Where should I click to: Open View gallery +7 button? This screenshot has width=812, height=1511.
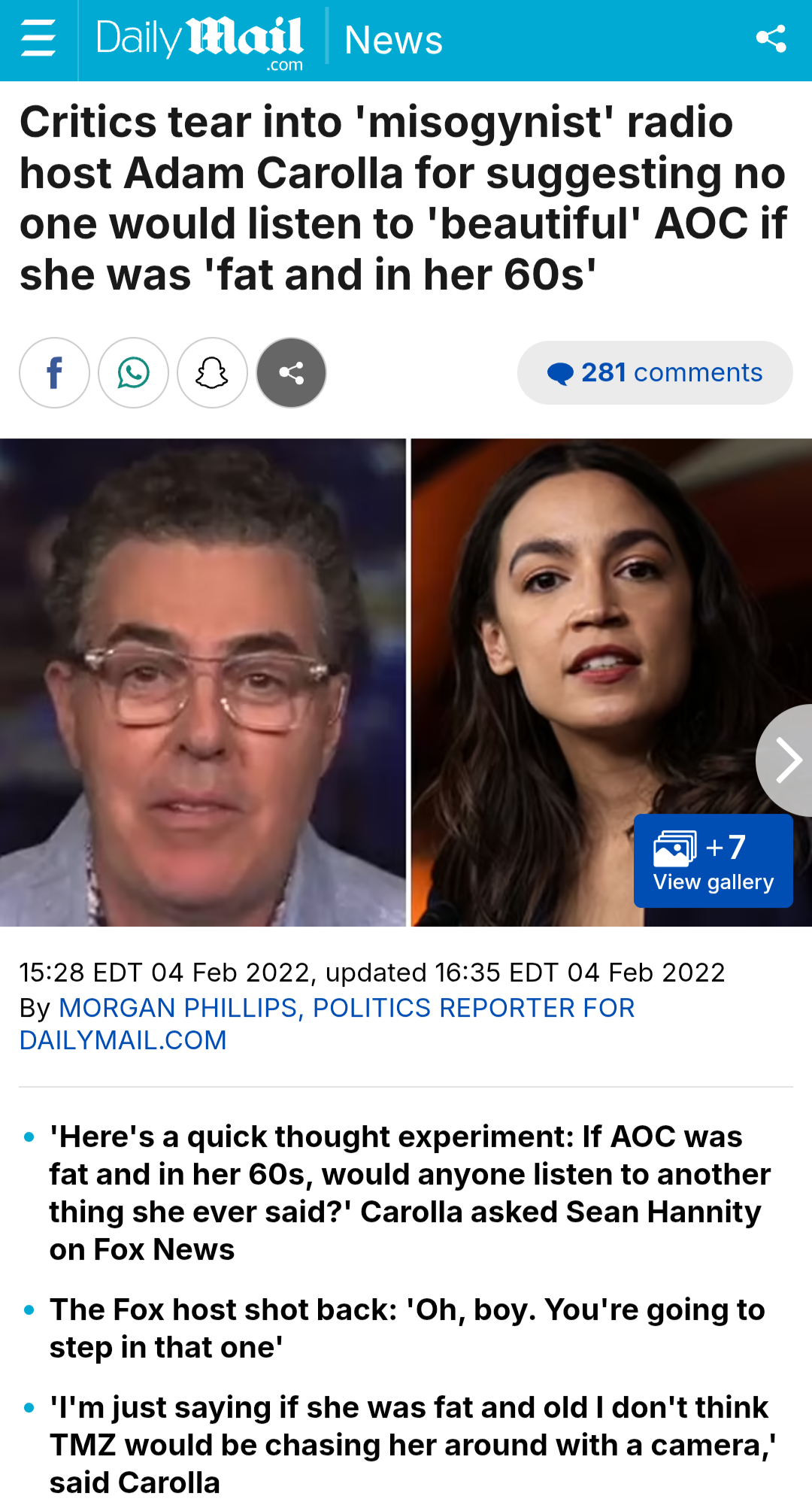coord(714,861)
